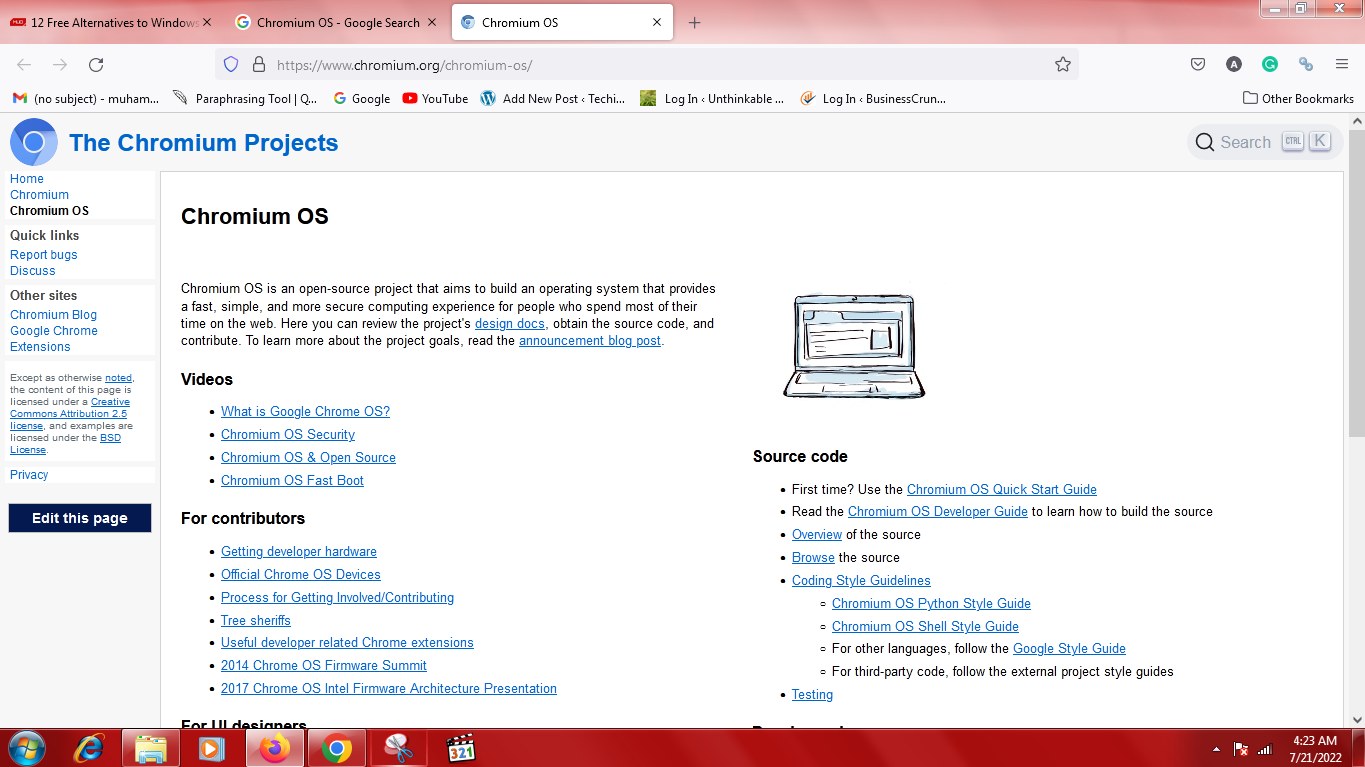Select the Chromium OS tab
Image resolution: width=1365 pixels, height=767 pixels.
pyautogui.click(x=562, y=22)
